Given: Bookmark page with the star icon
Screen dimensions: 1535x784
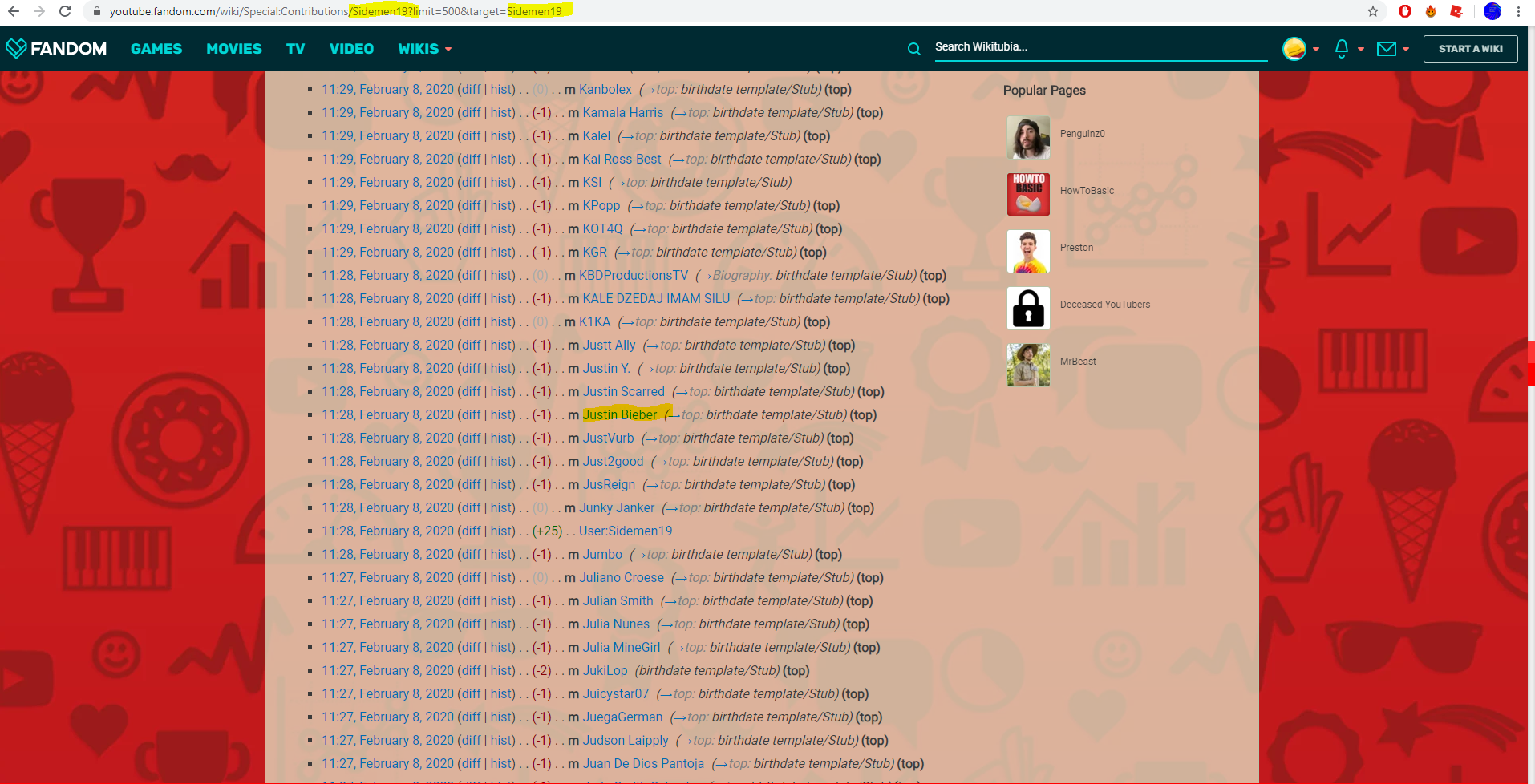Looking at the screenshot, I should point(1373,11).
